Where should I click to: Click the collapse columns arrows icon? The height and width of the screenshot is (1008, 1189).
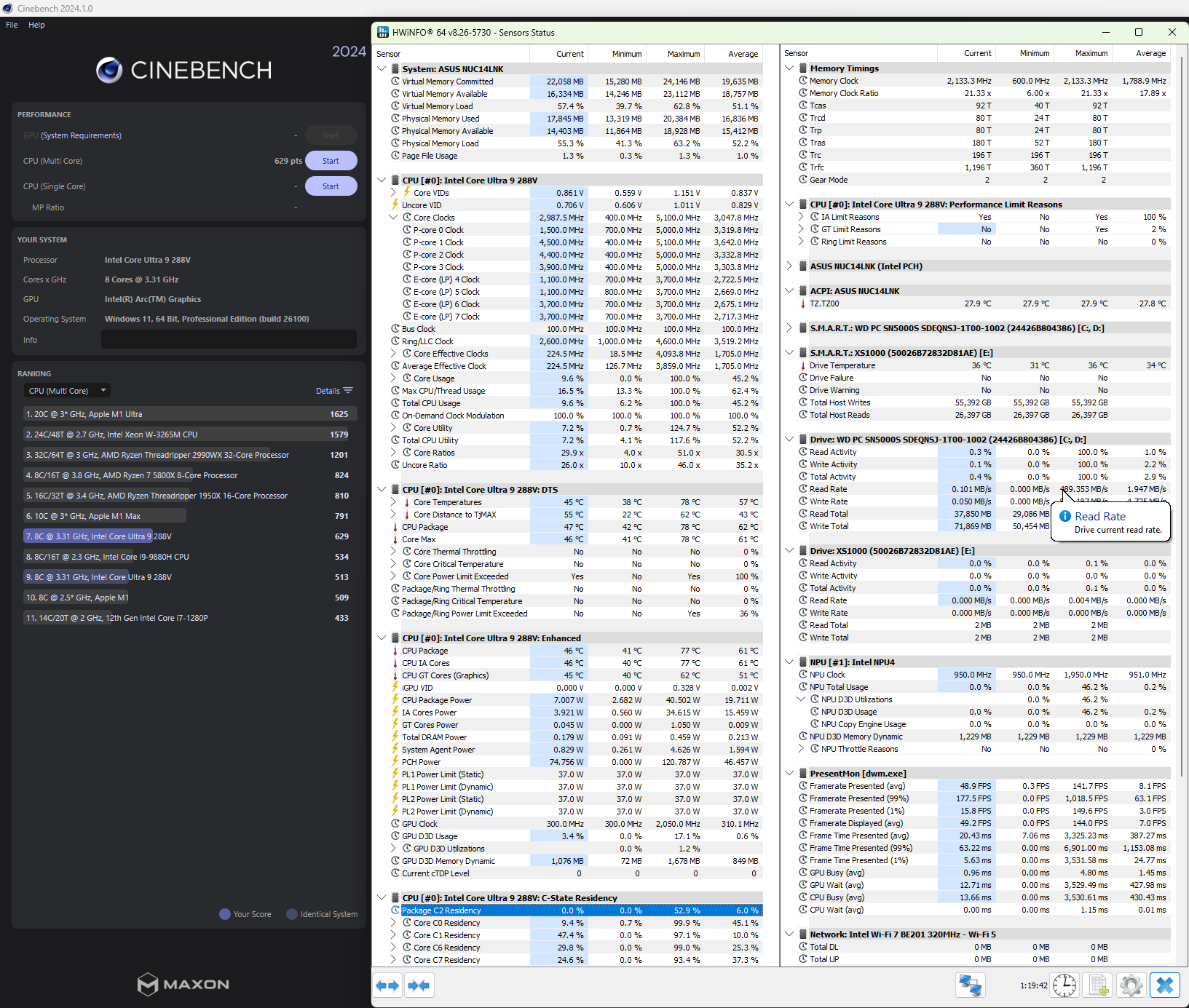click(419, 985)
